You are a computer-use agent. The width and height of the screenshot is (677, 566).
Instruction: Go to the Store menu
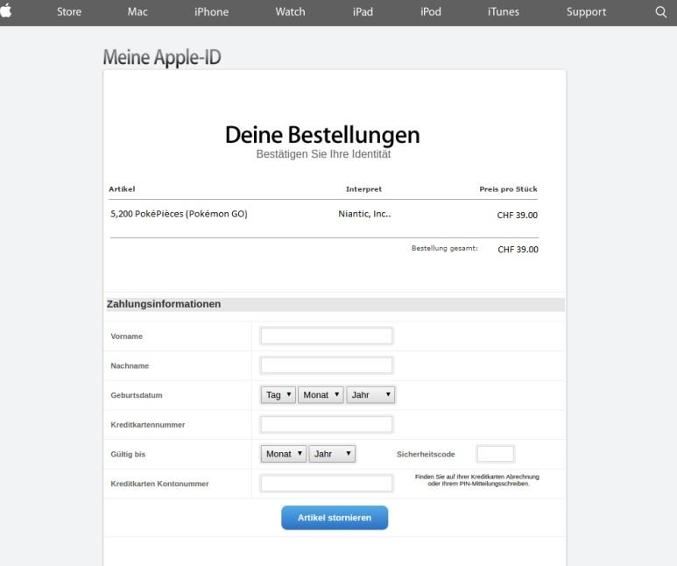pyautogui.click(x=69, y=12)
